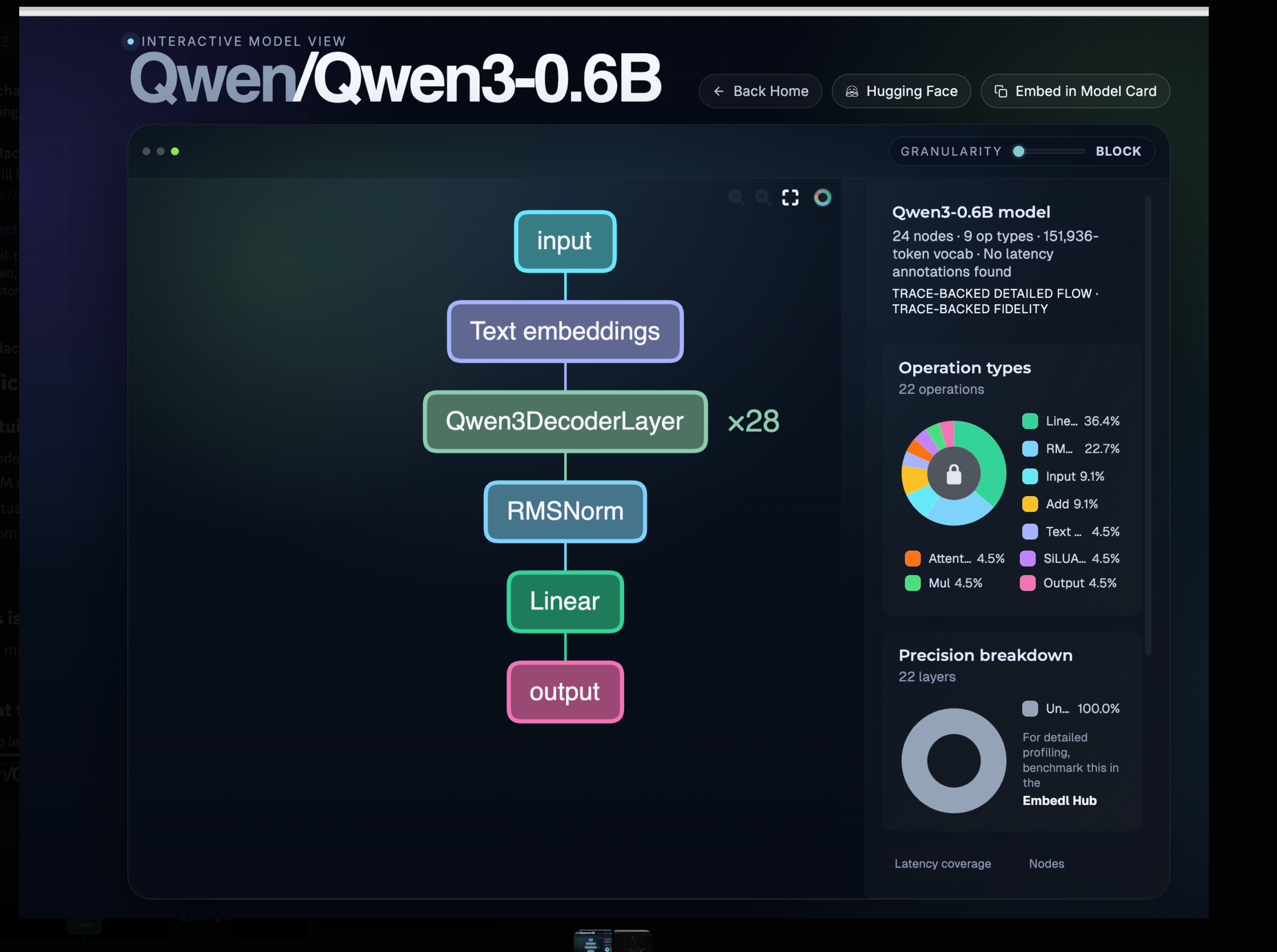1277x952 pixels.
Task: Toggle the colored ring chart icon
Action: 822,198
